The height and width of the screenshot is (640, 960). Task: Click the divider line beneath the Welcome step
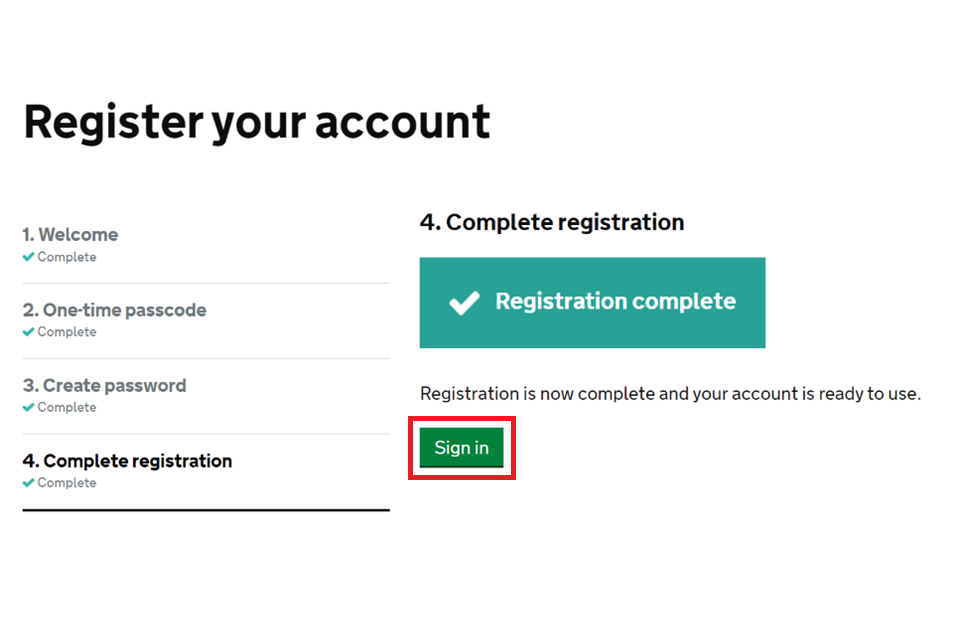(205, 283)
